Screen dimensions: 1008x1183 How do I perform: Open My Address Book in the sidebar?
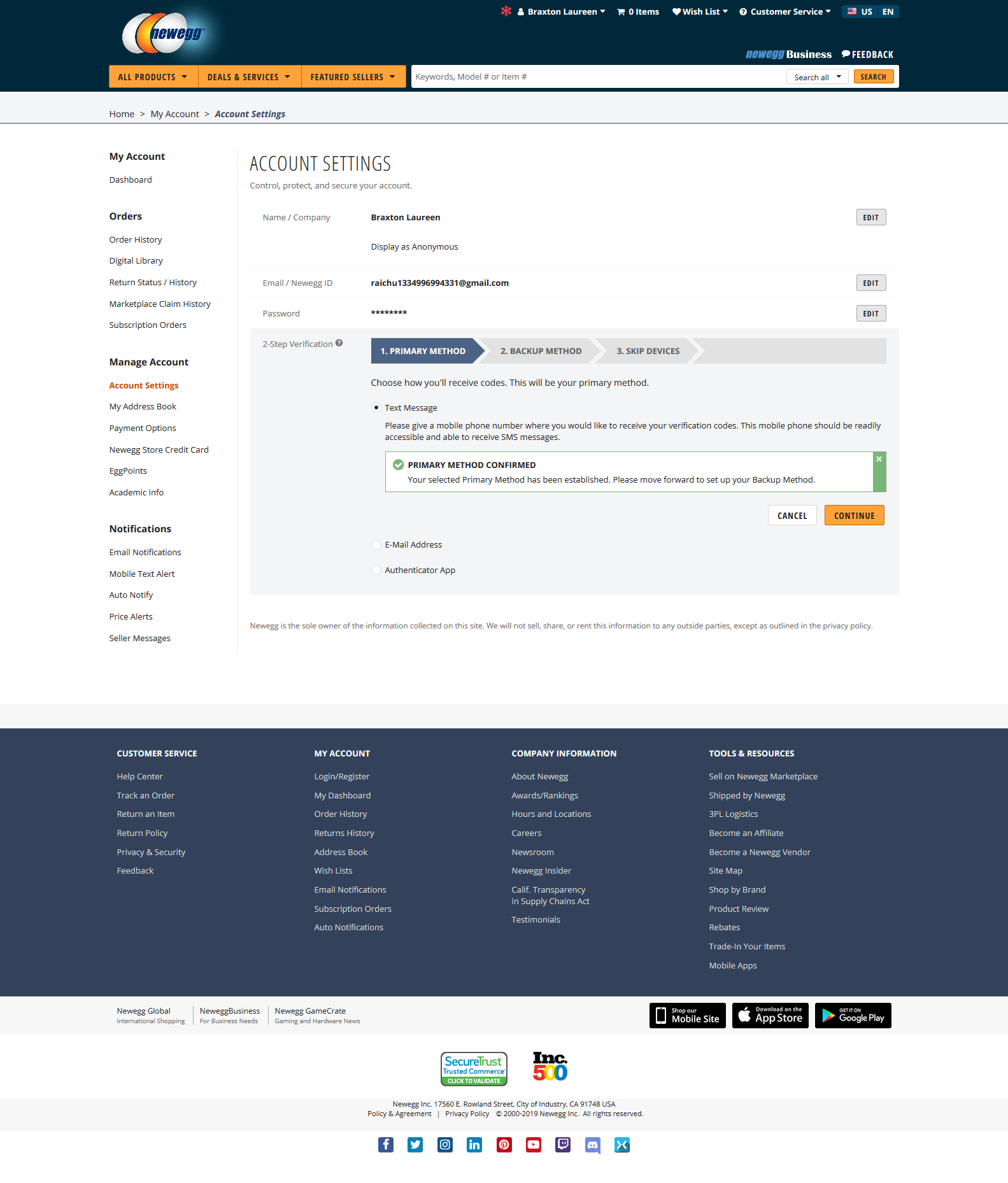143,407
